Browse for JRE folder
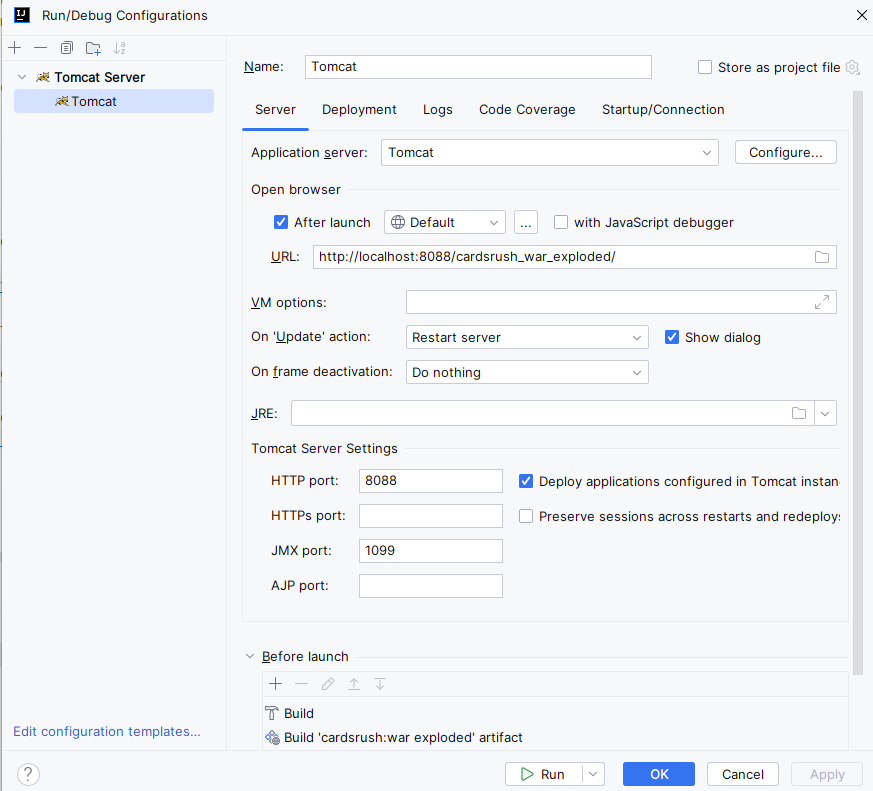Screen dimensions: 873x791 pos(799,413)
